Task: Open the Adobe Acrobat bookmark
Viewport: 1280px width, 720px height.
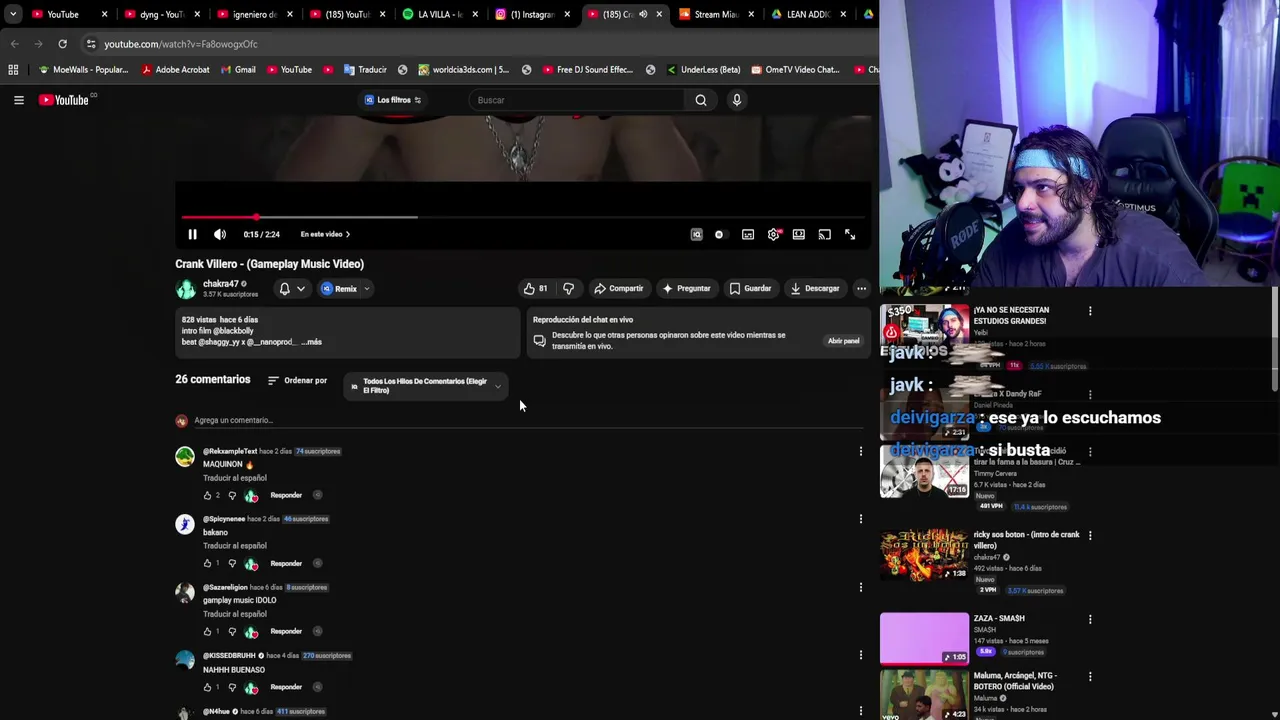Action: [175, 70]
